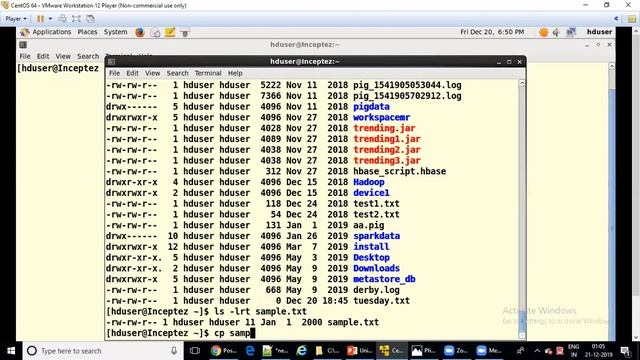The width and height of the screenshot is (640, 360).
Task: Open the yellow notes launcher in CentOS panel
Action: 170,32
